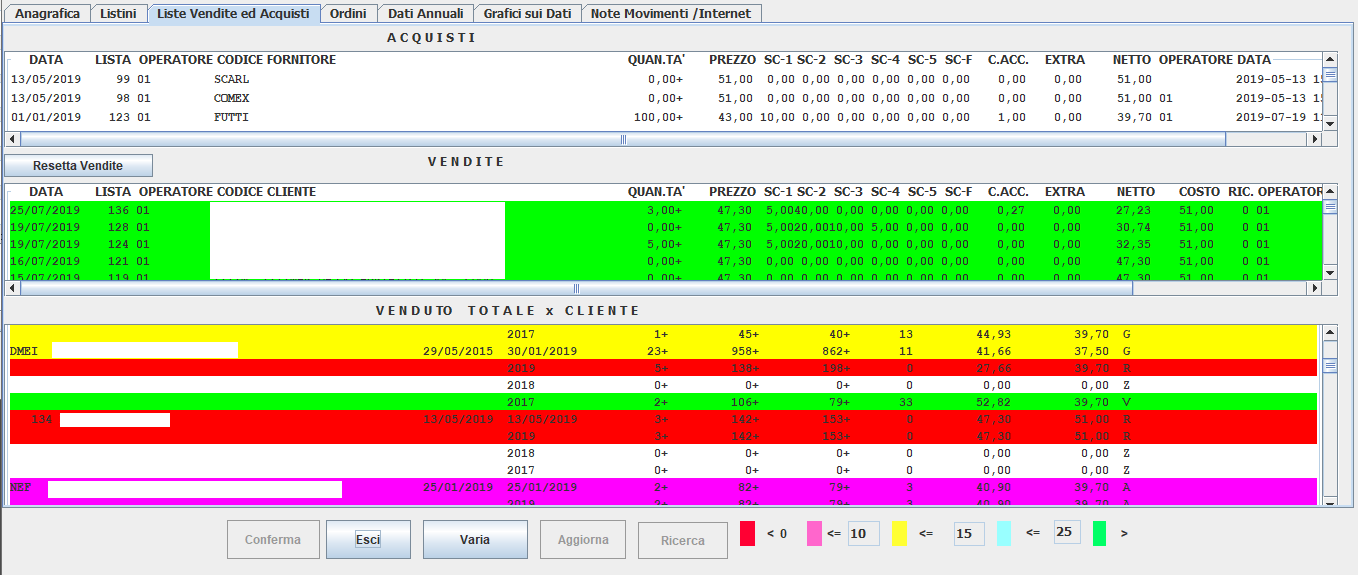
Task: Select the SCARL supplier row in Acquisti
Action: coord(664,79)
